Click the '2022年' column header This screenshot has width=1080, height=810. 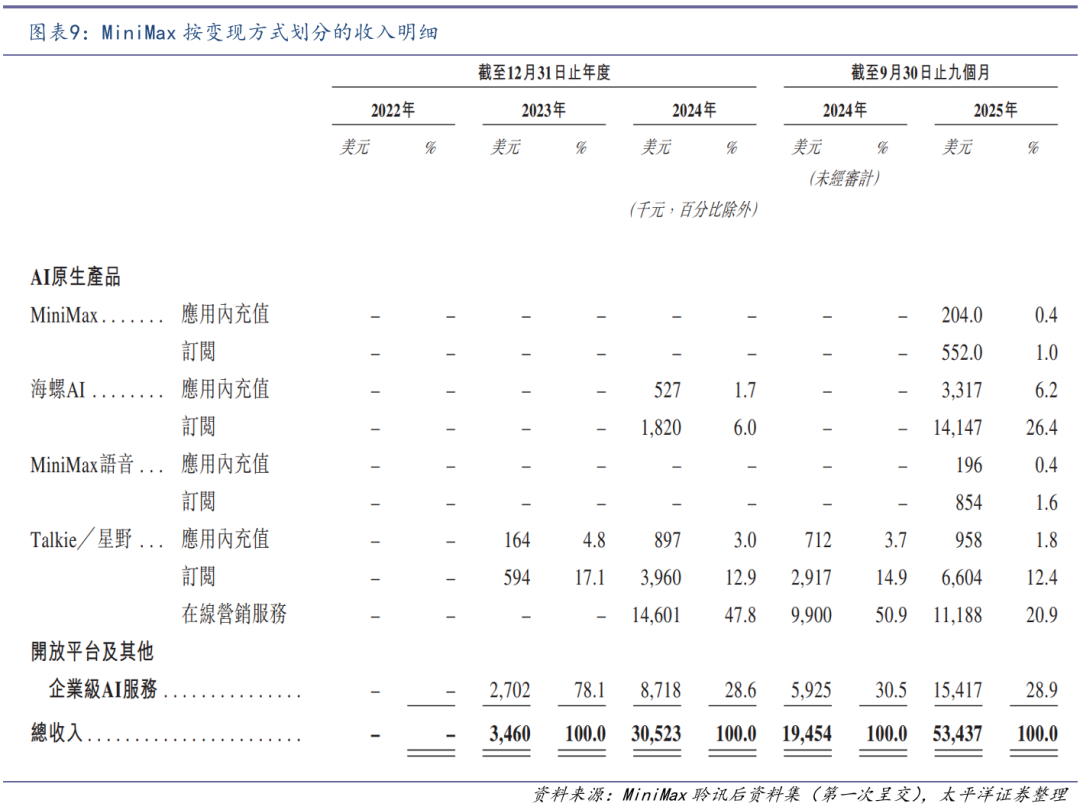pyautogui.click(x=393, y=110)
